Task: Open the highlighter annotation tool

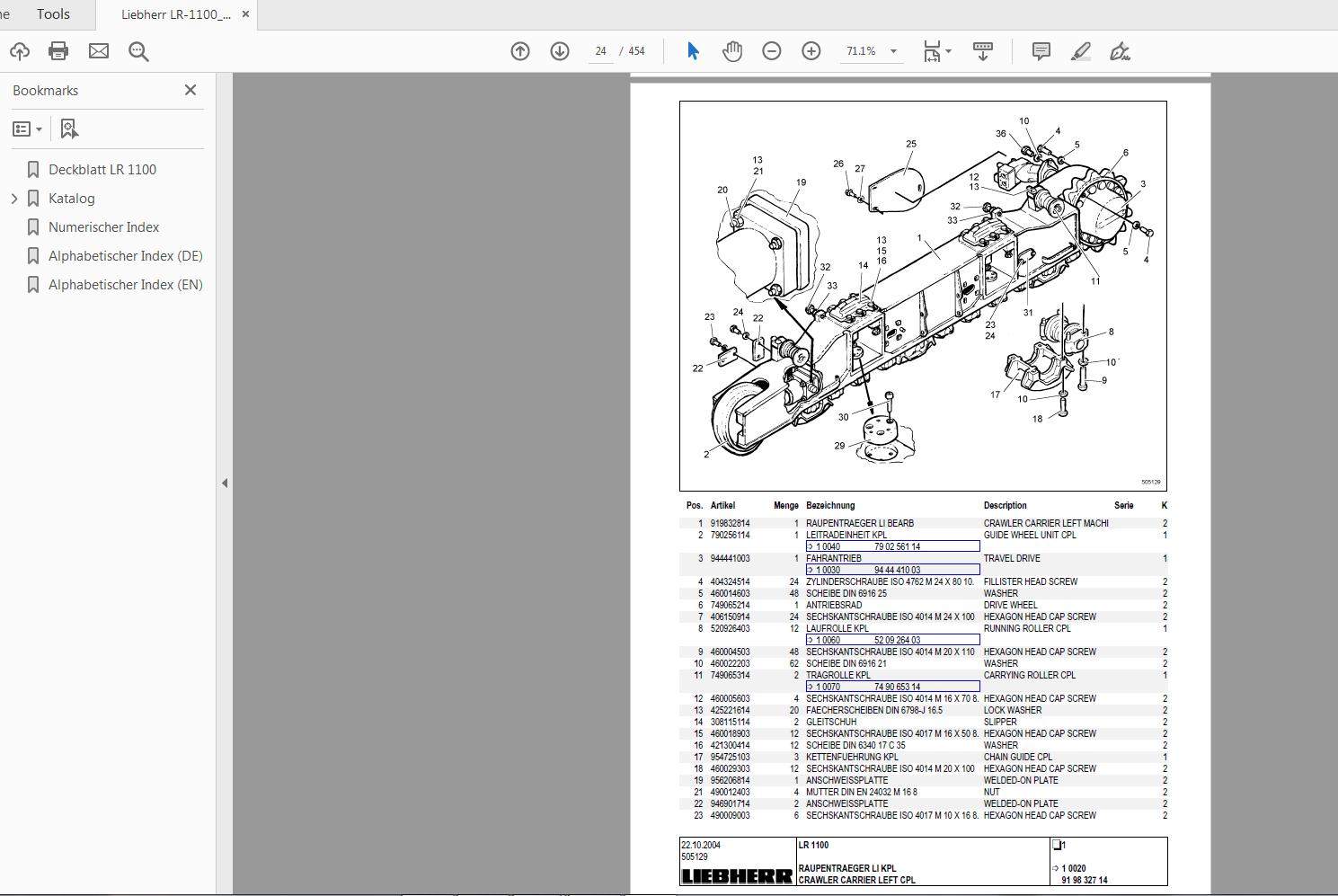Action: [x=1080, y=51]
